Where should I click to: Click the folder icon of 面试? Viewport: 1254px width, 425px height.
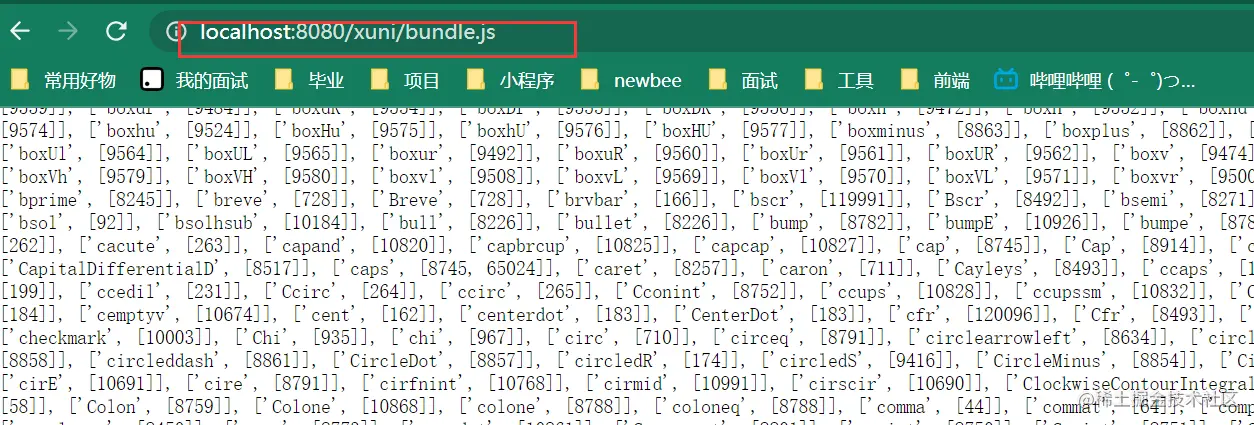tap(718, 80)
